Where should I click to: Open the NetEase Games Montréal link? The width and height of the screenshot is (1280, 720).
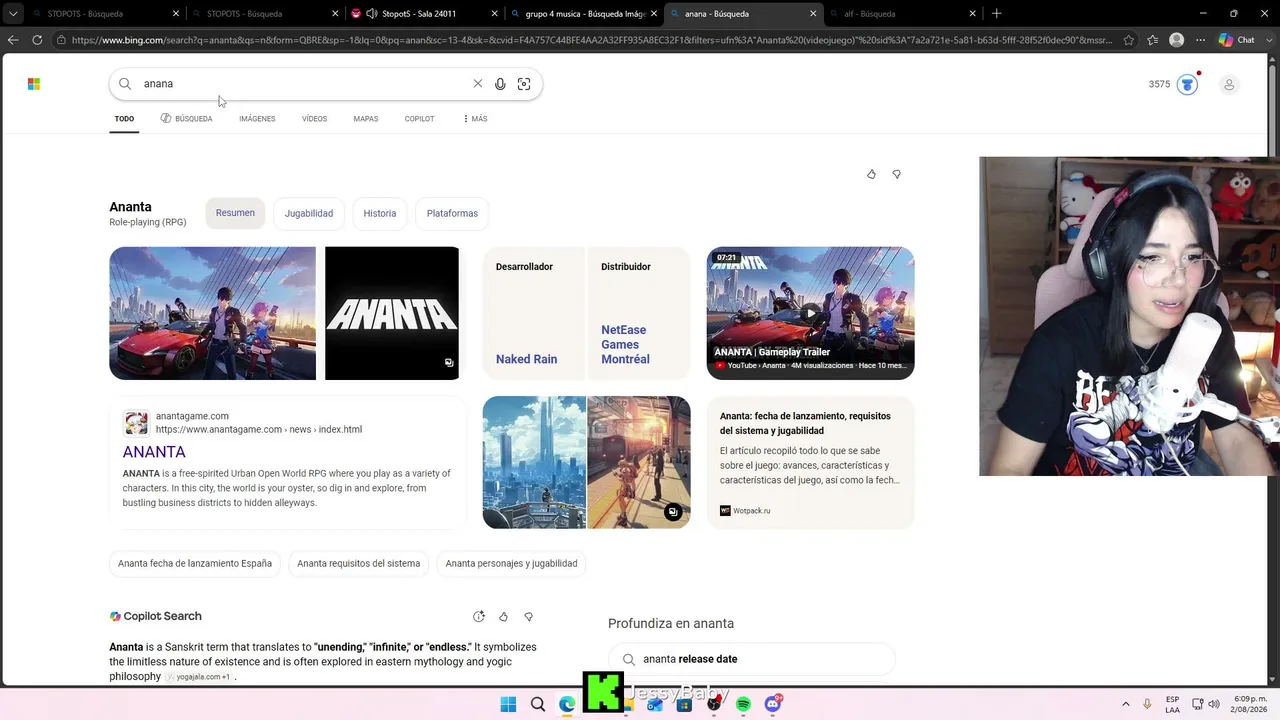click(625, 345)
